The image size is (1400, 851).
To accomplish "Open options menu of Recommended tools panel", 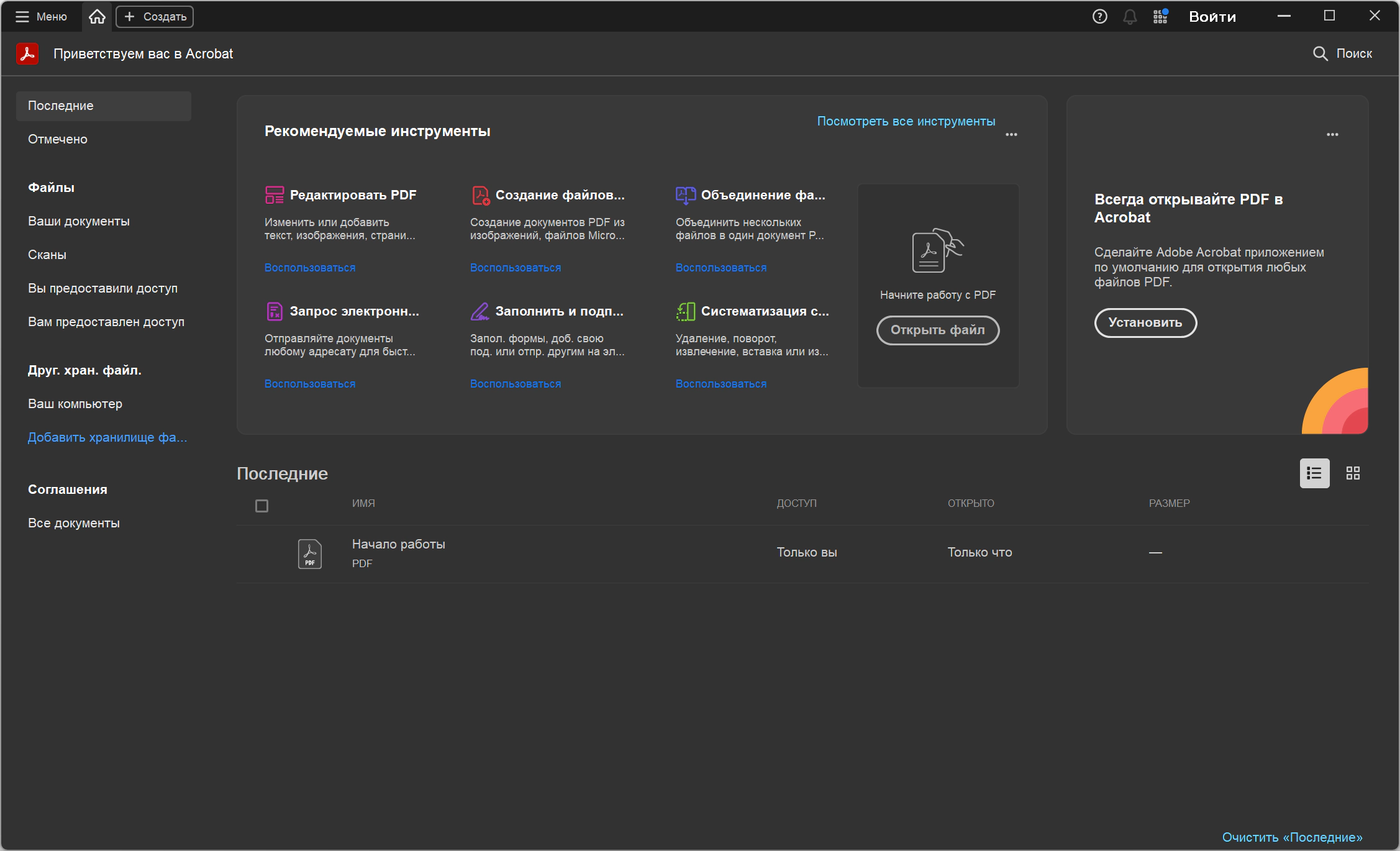I will (x=1011, y=135).
